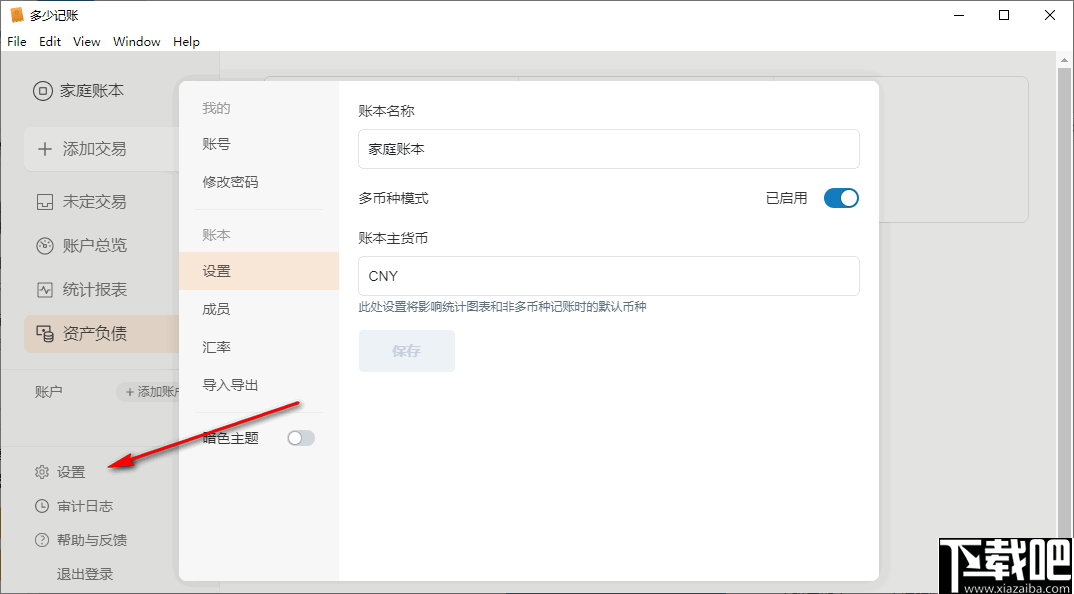Open 审计日志 with its clock icon

pyautogui.click(x=41, y=506)
